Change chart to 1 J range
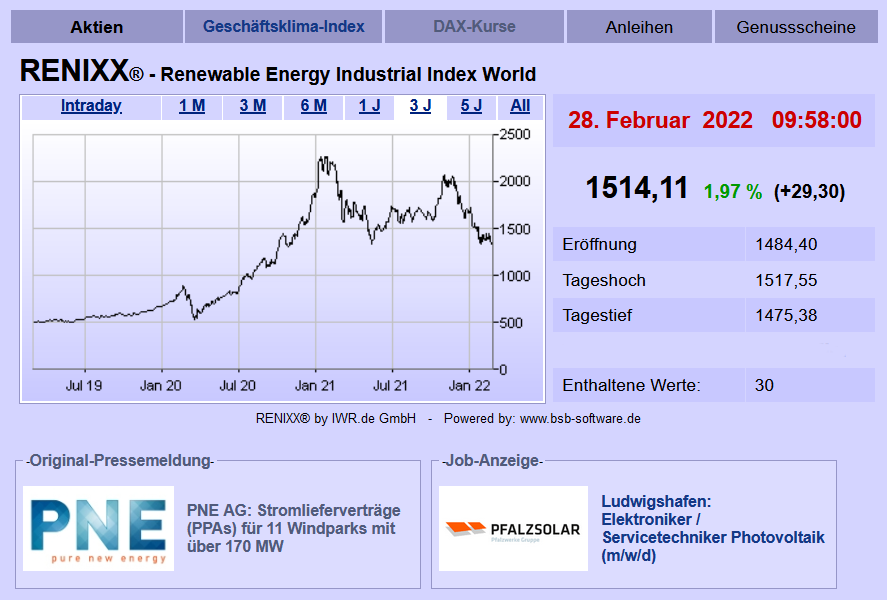 click(x=369, y=106)
